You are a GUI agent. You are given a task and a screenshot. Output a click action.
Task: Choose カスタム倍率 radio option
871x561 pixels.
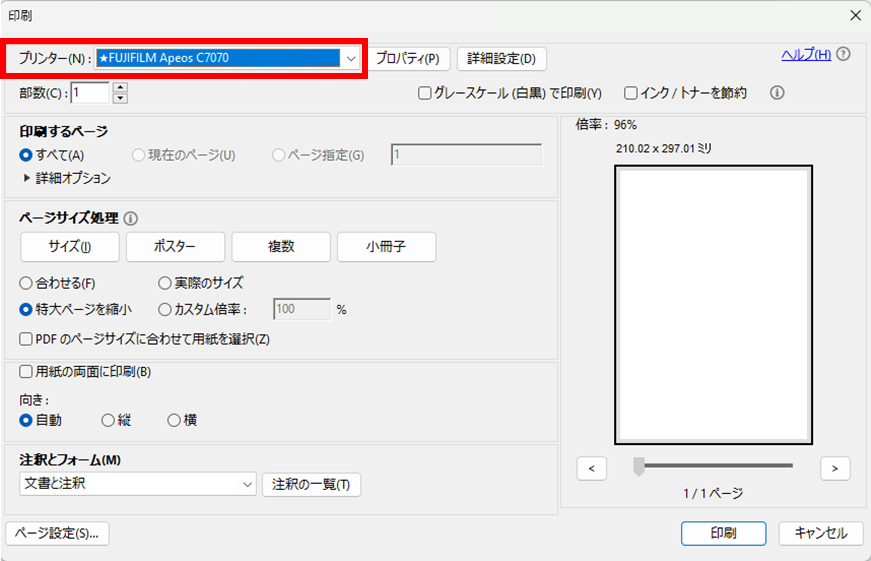[x=164, y=309]
